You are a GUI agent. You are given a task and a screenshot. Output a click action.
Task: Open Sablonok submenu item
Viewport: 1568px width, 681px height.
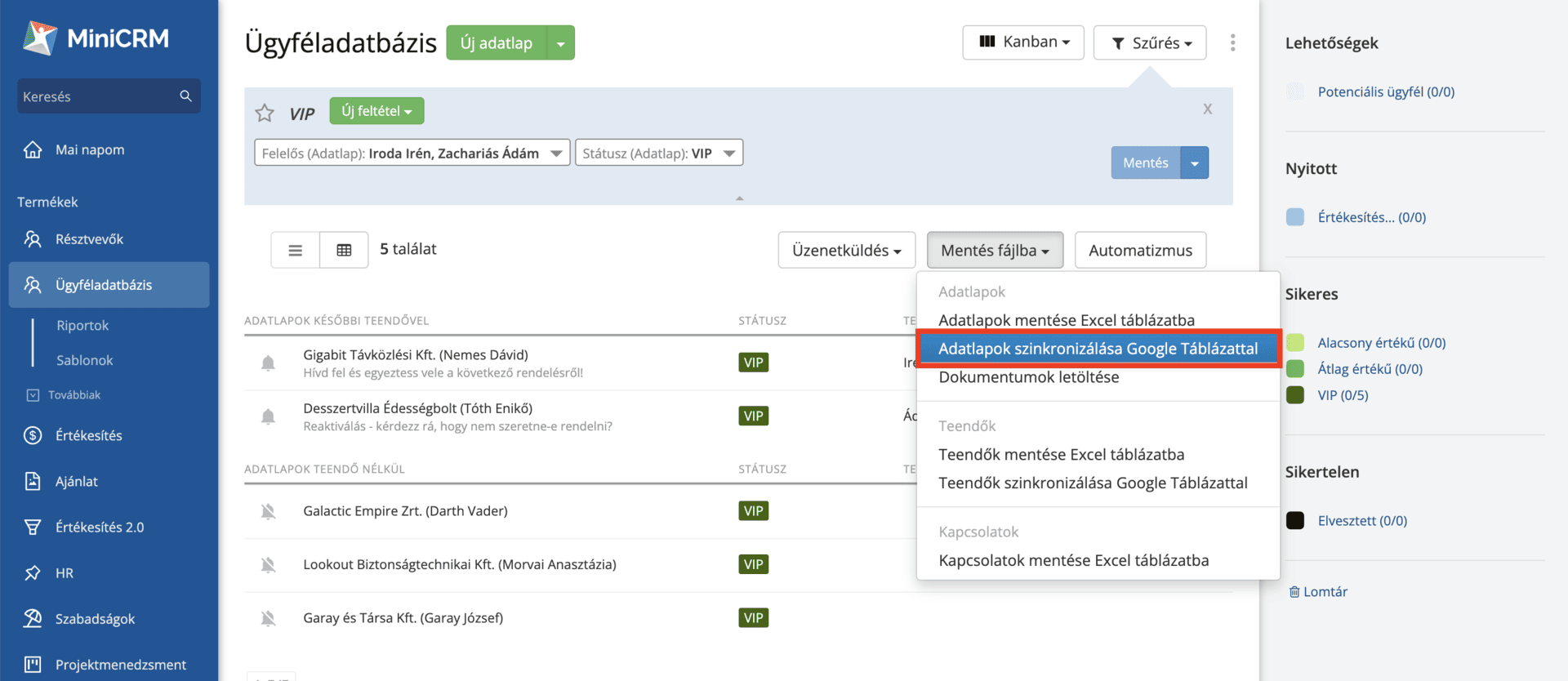[85, 360]
